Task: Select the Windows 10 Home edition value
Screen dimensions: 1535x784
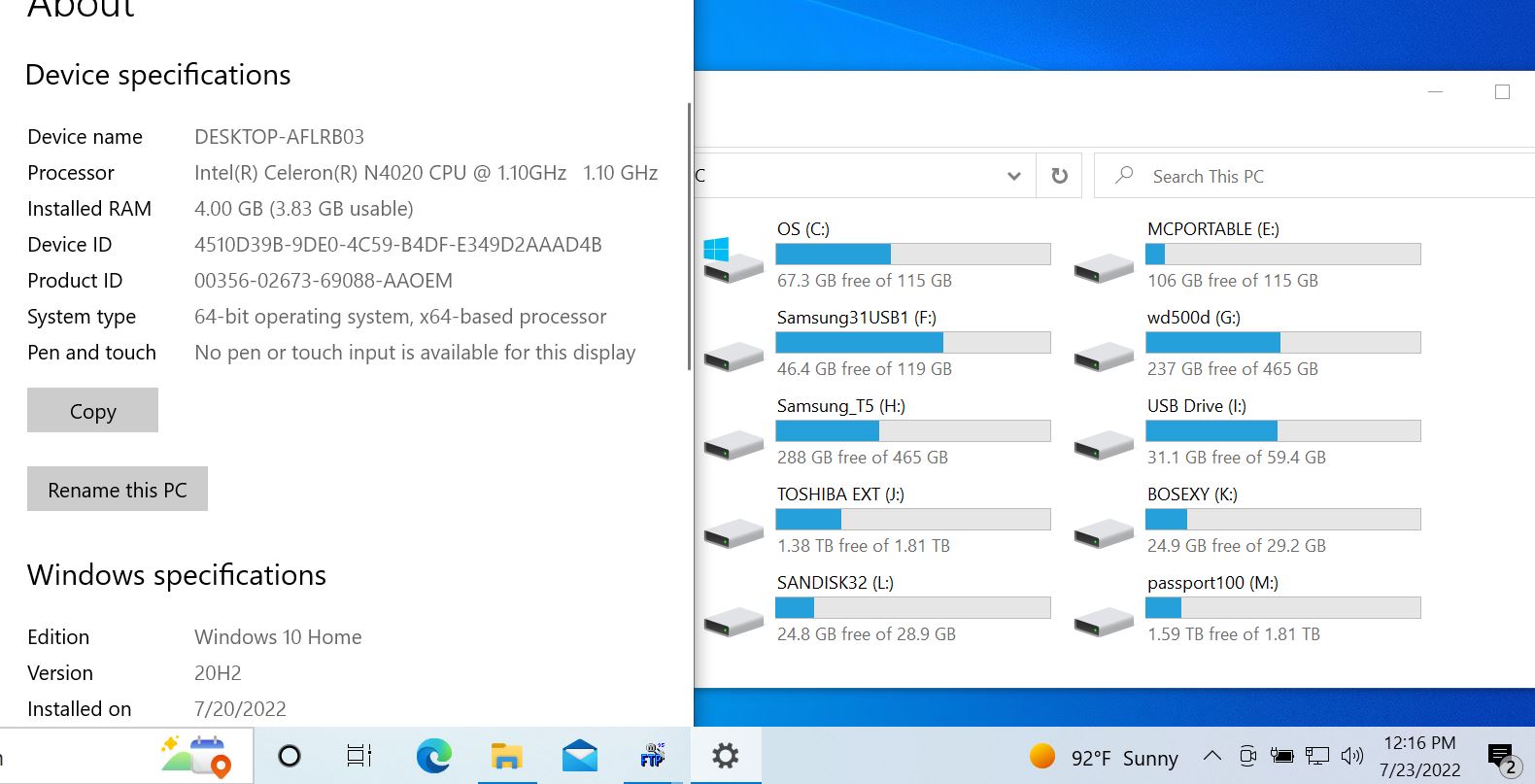Action: tap(278, 637)
